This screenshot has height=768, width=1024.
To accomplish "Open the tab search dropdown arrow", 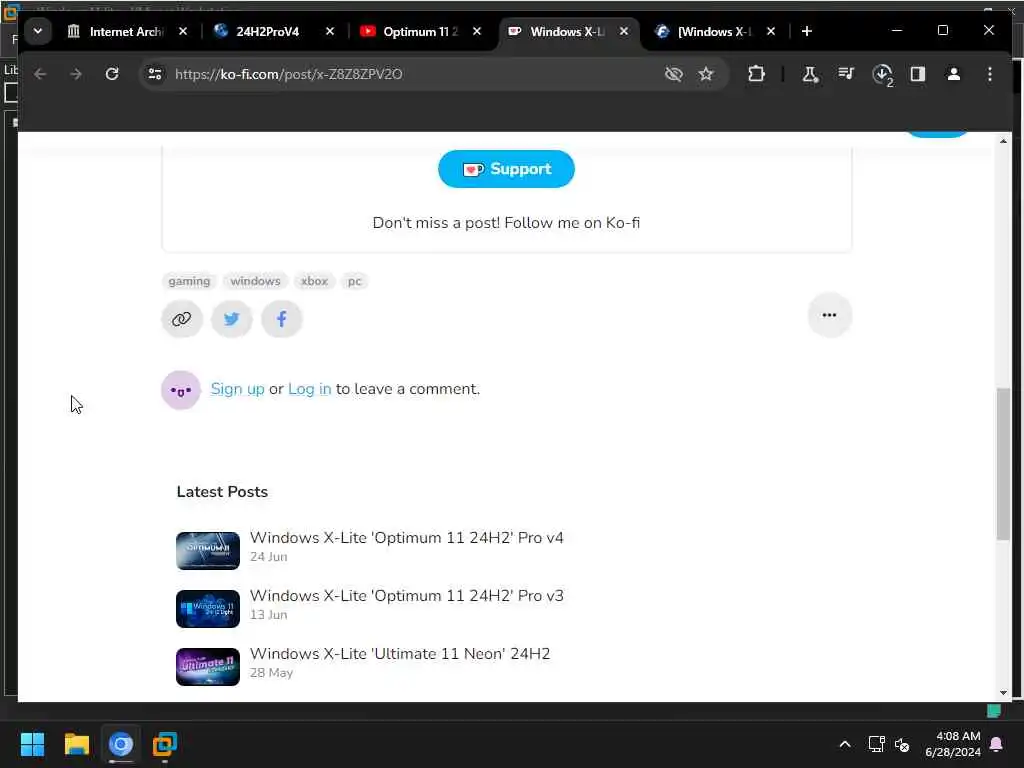I will (x=38, y=31).
